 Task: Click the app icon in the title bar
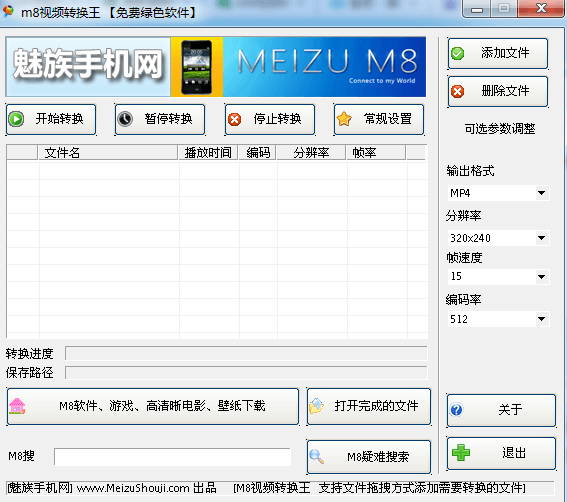[8, 12]
